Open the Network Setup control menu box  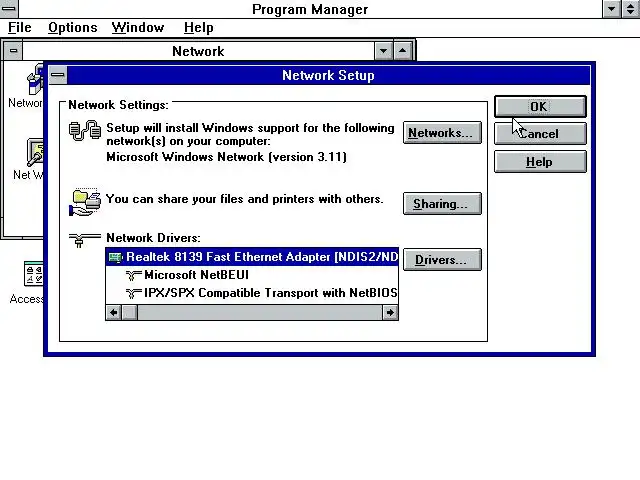58,75
